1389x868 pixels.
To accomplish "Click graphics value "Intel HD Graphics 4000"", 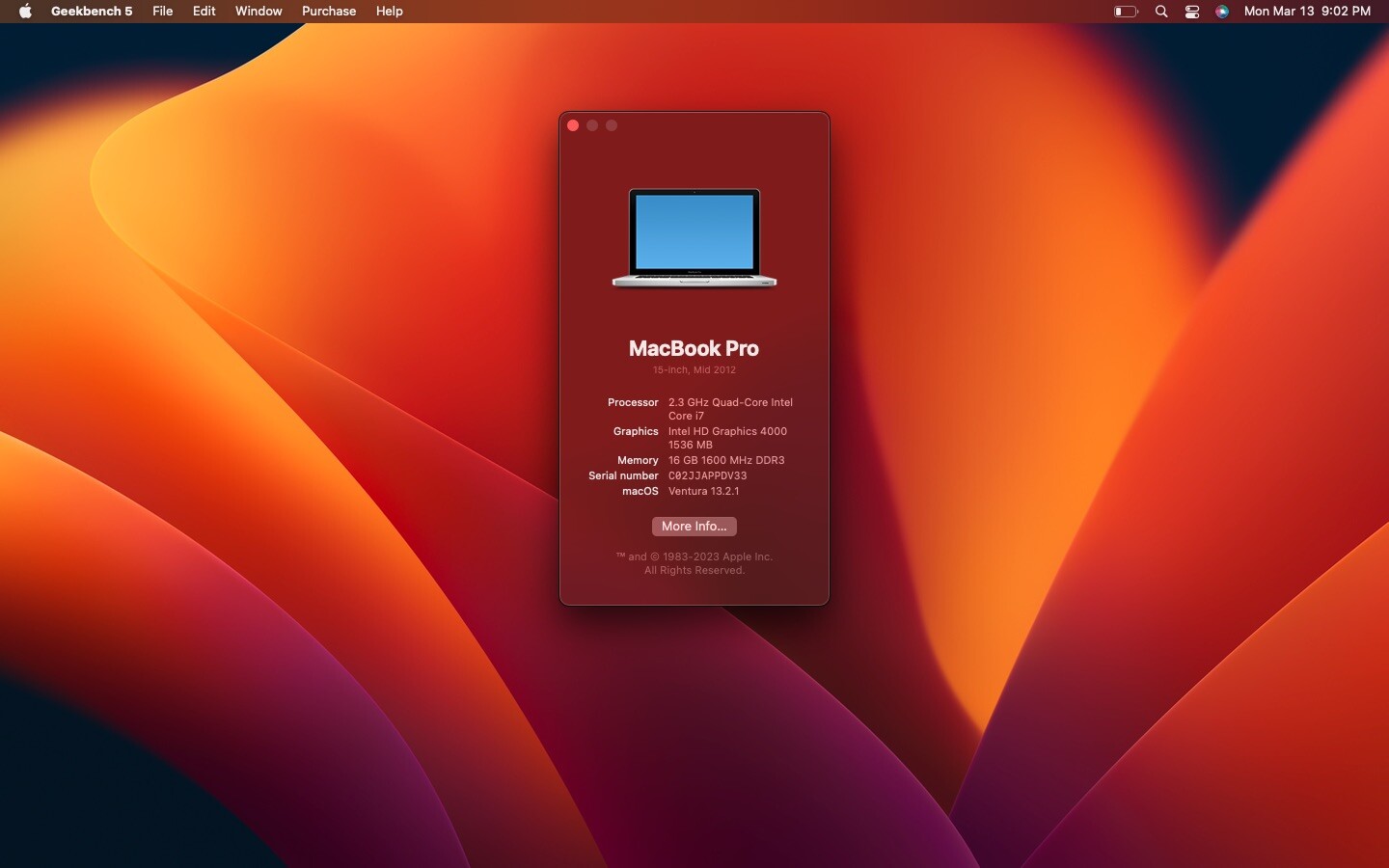I will tap(727, 432).
